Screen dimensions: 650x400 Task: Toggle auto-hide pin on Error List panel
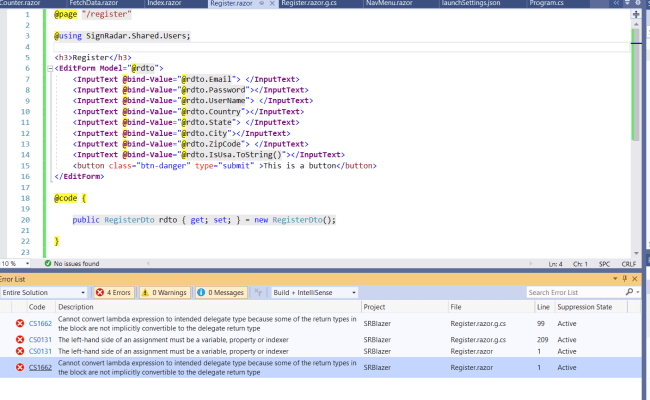click(625, 279)
